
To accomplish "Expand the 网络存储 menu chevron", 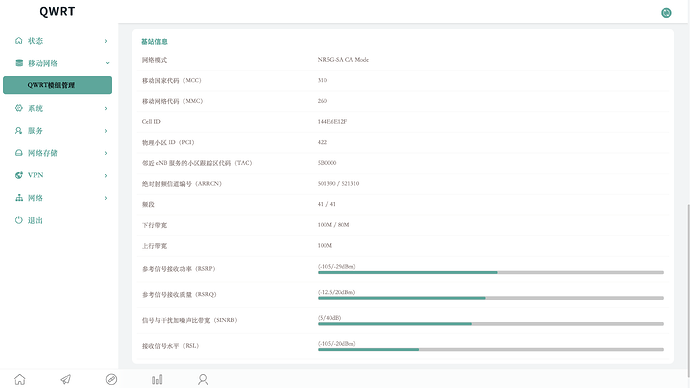I will [x=106, y=153].
